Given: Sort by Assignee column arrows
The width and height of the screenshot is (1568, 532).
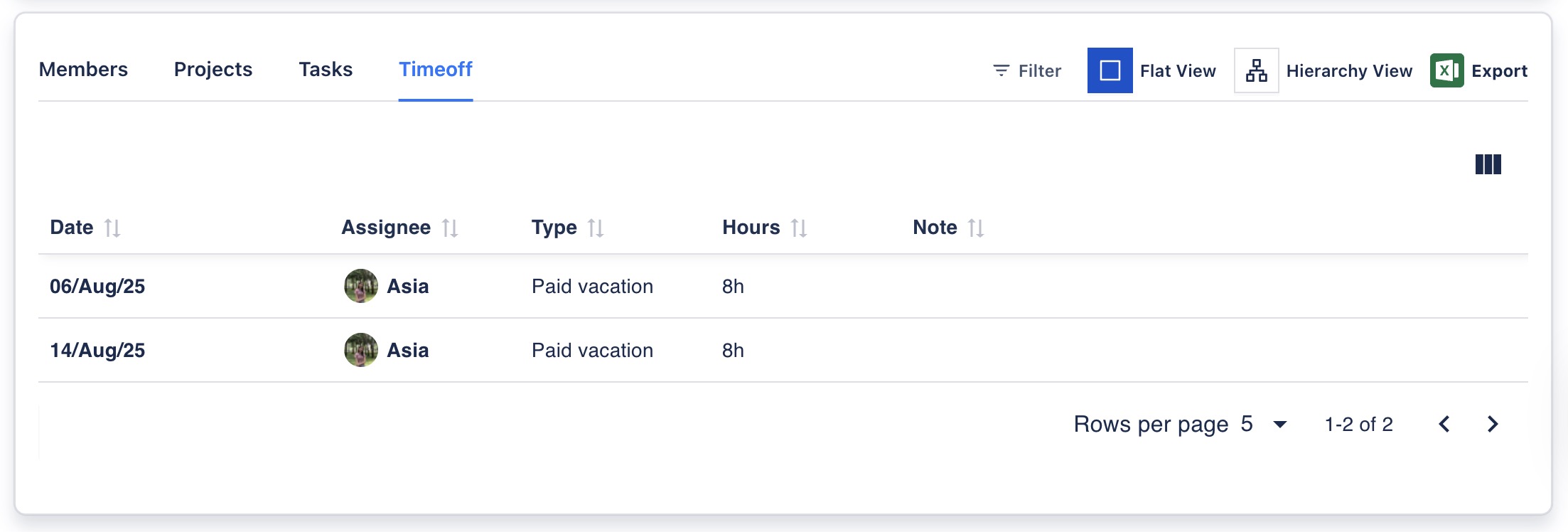Looking at the screenshot, I should pyautogui.click(x=450, y=228).
